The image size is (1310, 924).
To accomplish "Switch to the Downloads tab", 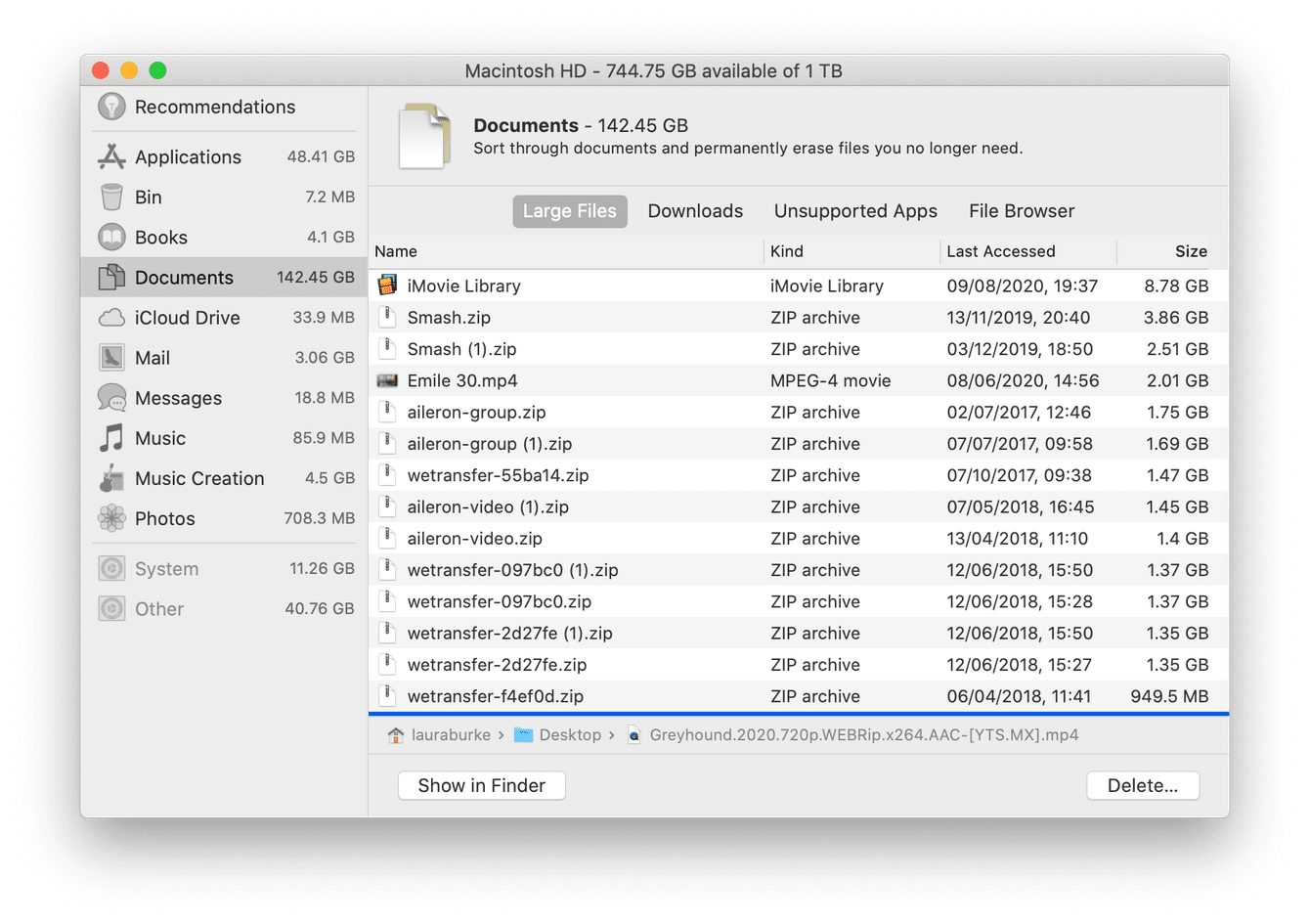I will [x=695, y=211].
